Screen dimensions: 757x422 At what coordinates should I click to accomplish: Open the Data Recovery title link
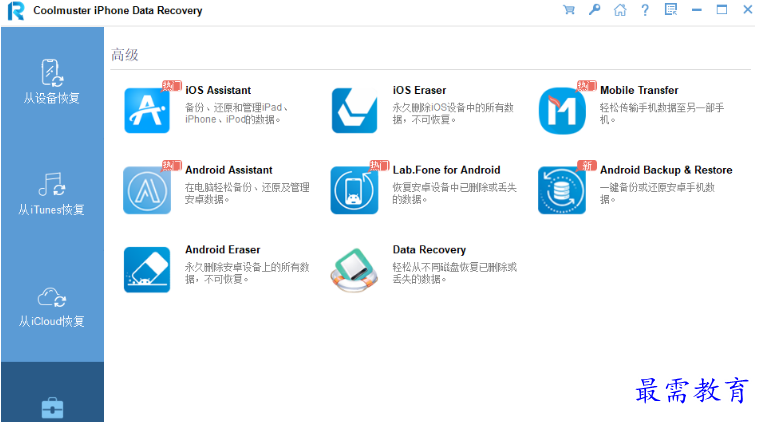[x=429, y=250]
